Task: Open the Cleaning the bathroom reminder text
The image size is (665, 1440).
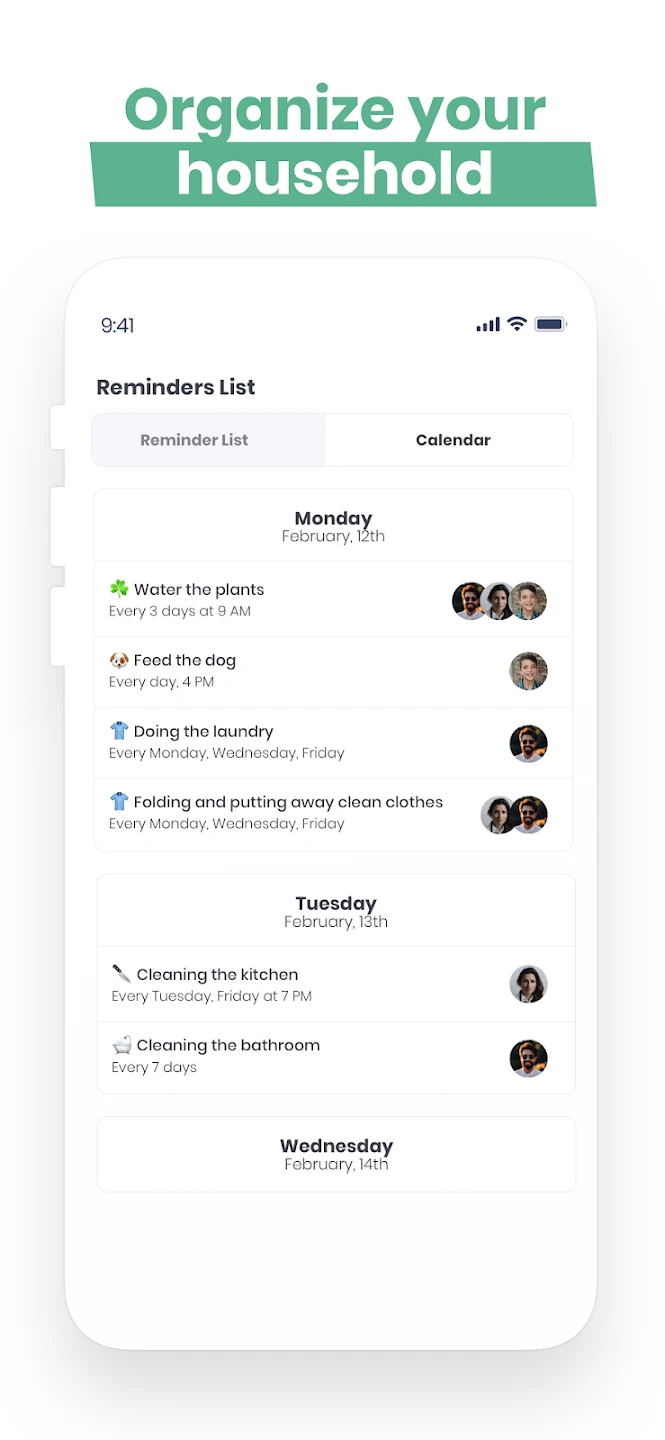Action: [228, 1046]
